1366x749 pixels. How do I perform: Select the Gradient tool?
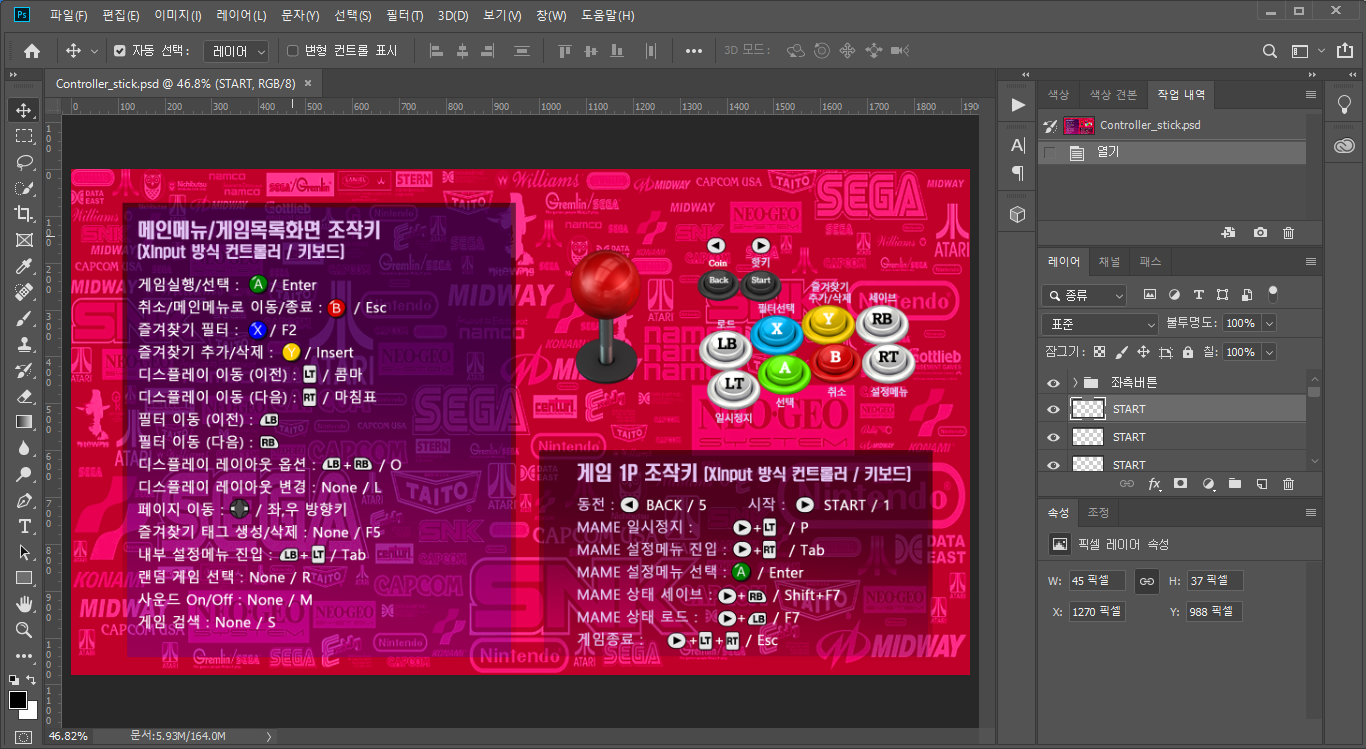click(x=24, y=422)
